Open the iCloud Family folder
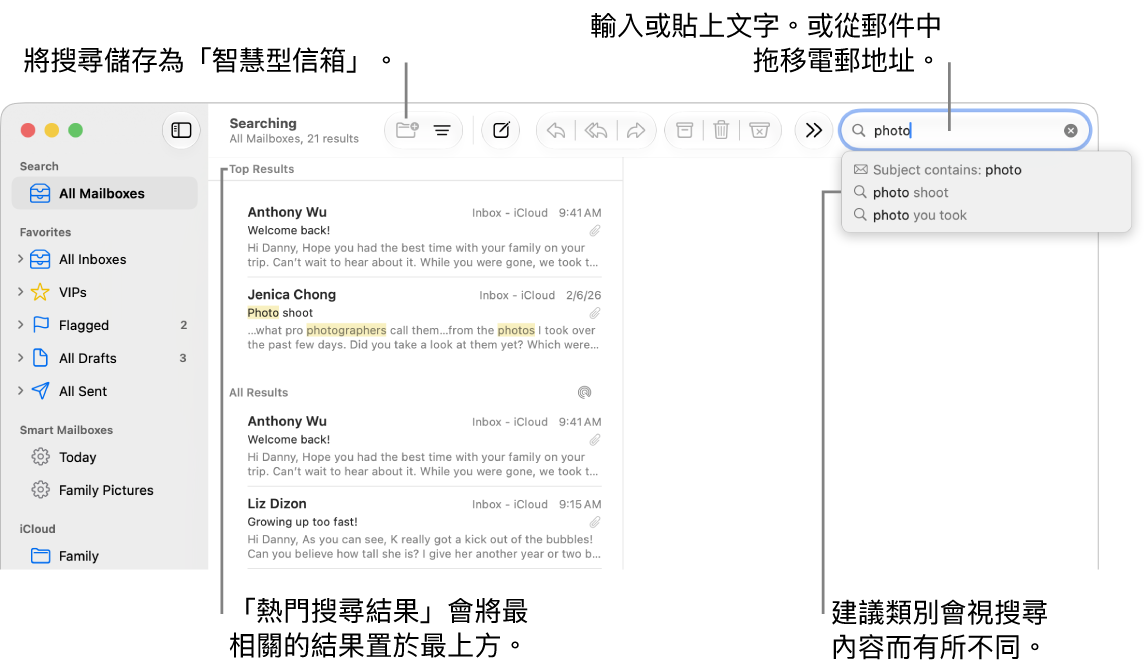The width and height of the screenshot is (1144, 668). [105, 556]
